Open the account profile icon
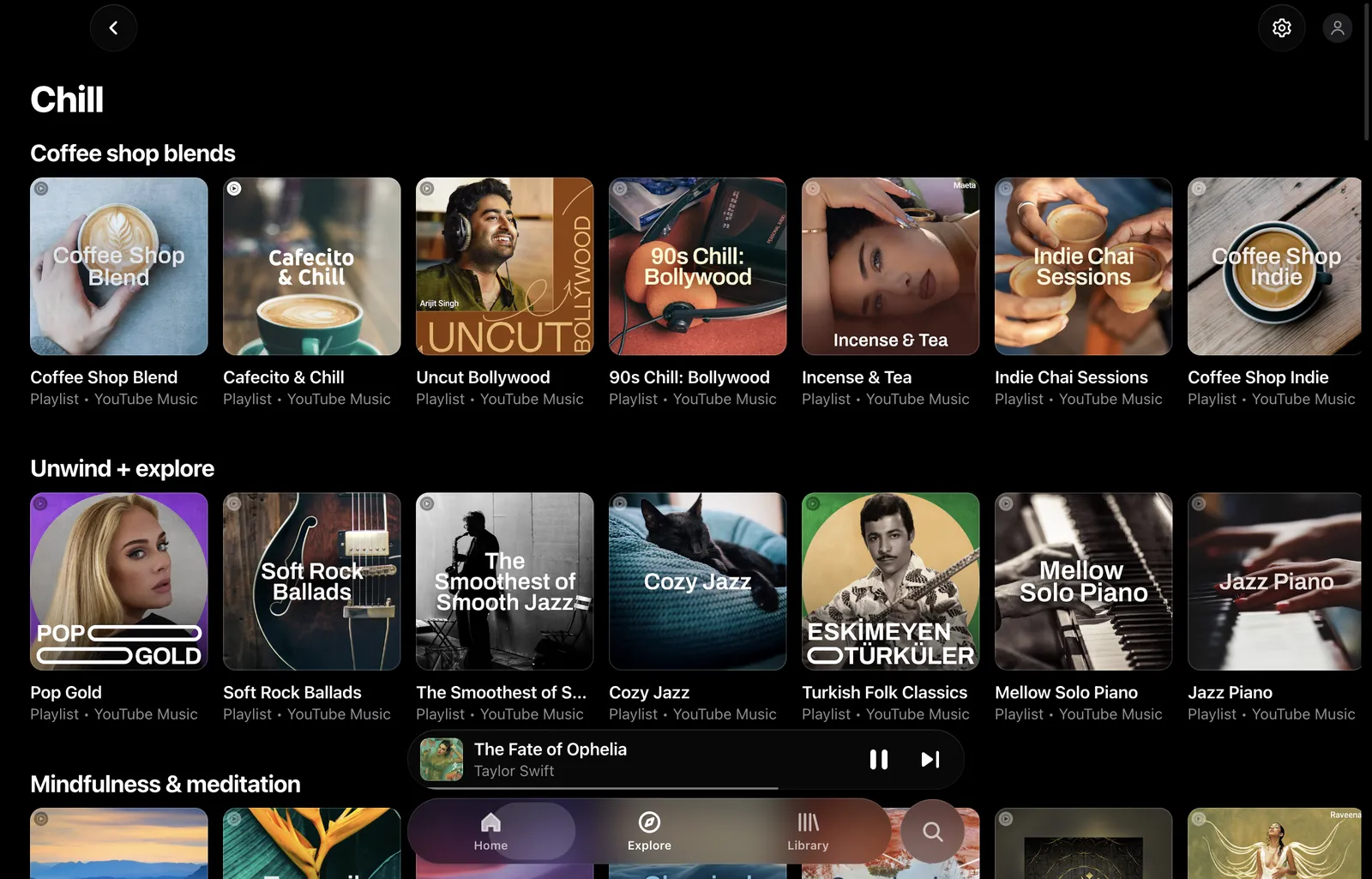Image resolution: width=1372 pixels, height=879 pixels. [x=1337, y=28]
